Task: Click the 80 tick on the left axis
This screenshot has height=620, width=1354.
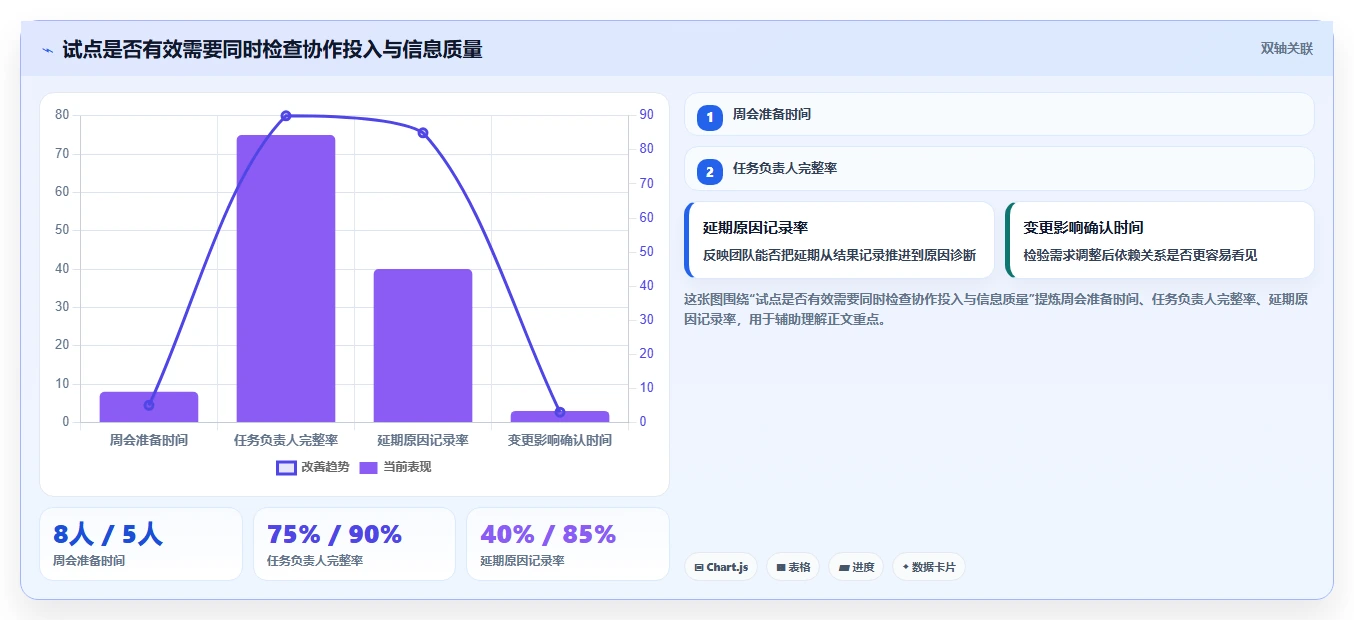Action: (62, 115)
